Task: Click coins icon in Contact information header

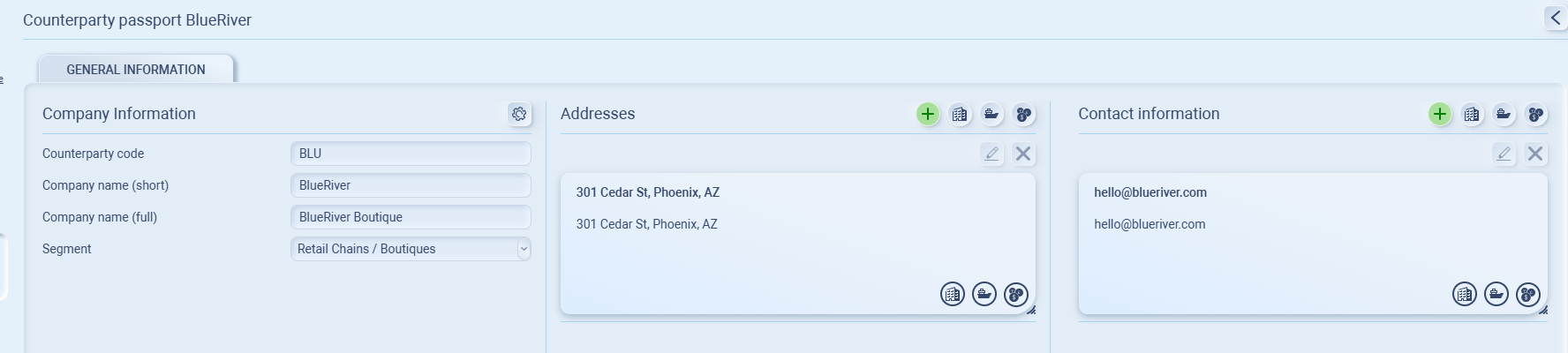Action: (x=1535, y=114)
